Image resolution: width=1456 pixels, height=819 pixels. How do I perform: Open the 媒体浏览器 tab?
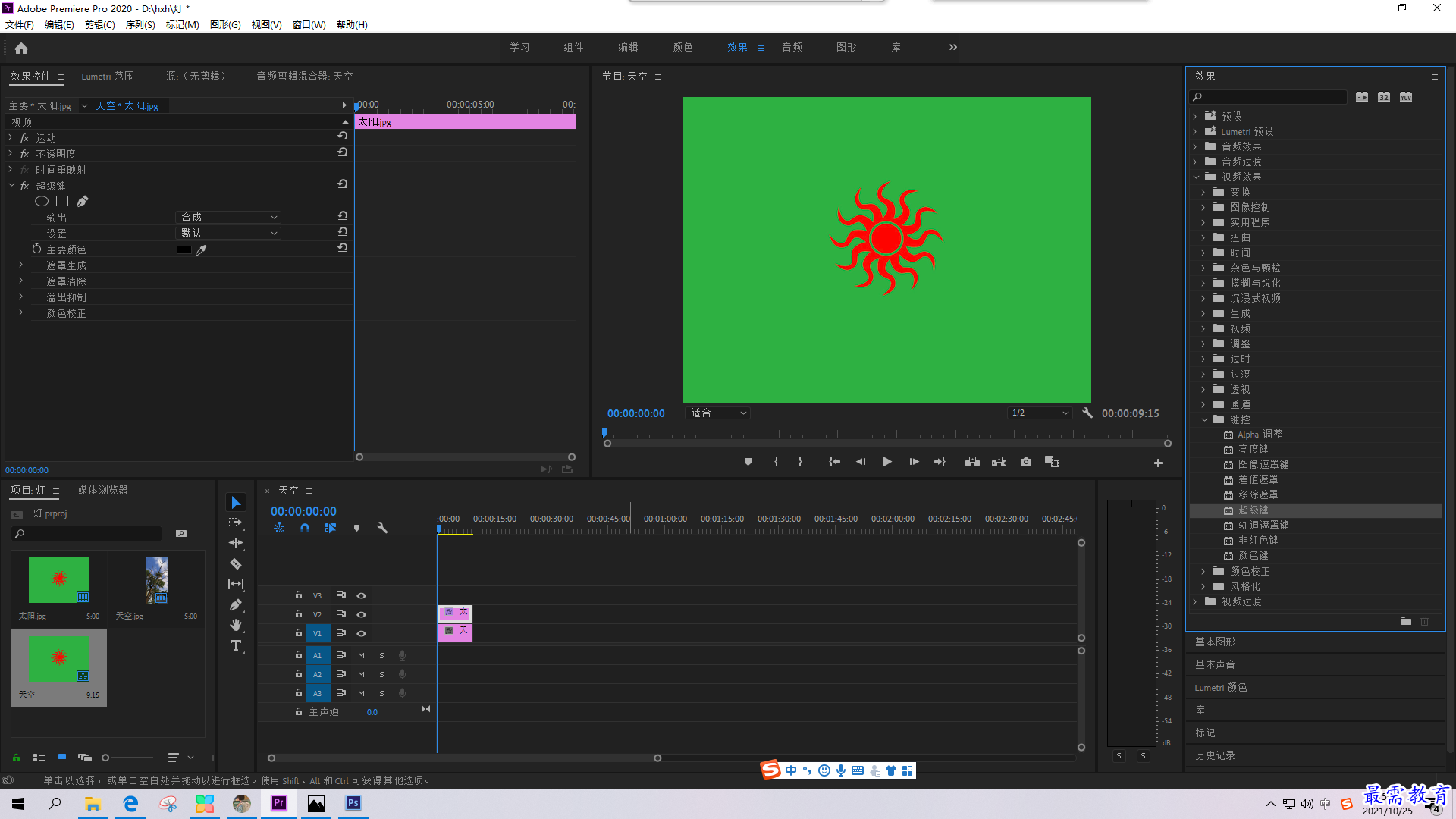[x=102, y=491]
